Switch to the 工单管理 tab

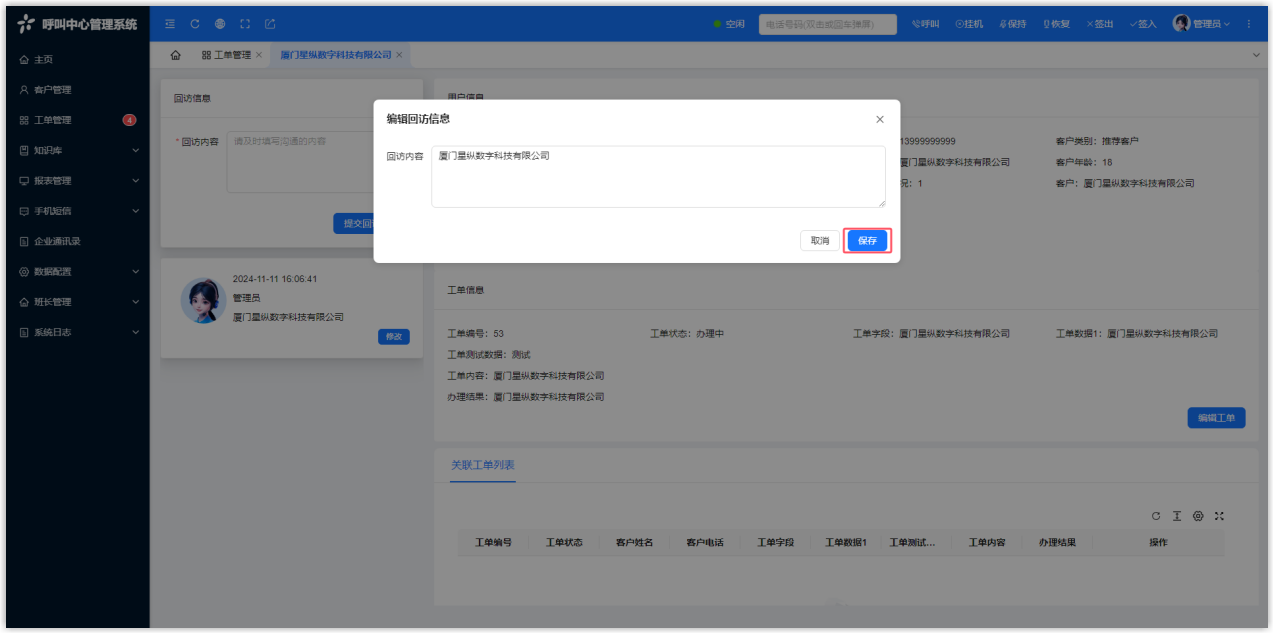[x=226, y=55]
